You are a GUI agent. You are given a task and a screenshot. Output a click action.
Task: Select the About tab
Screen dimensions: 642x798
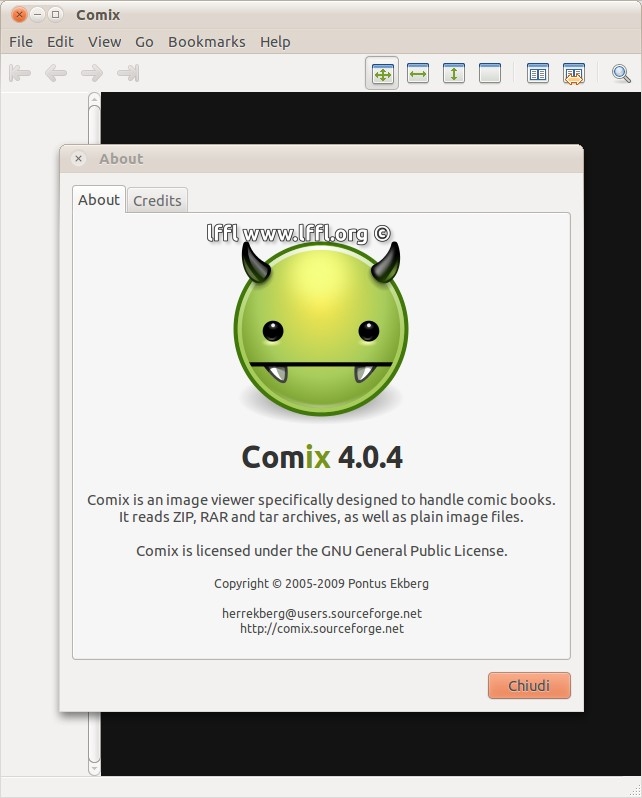click(x=99, y=200)
